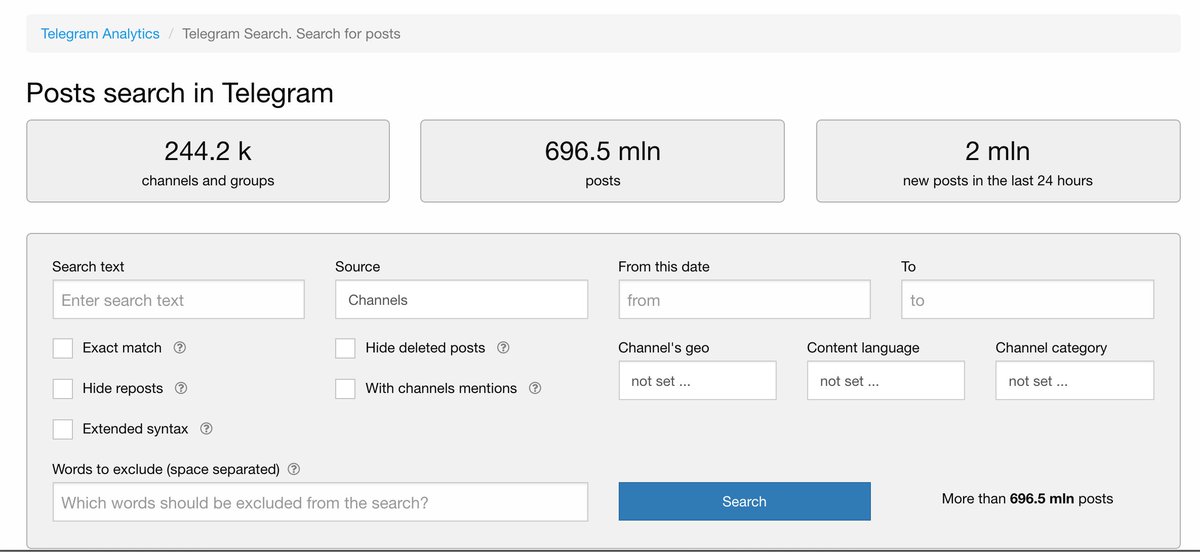Viewport: 1200px width, 552px height.
Task: Click the help icon beside With channels mentions
Action: (535, 388)
